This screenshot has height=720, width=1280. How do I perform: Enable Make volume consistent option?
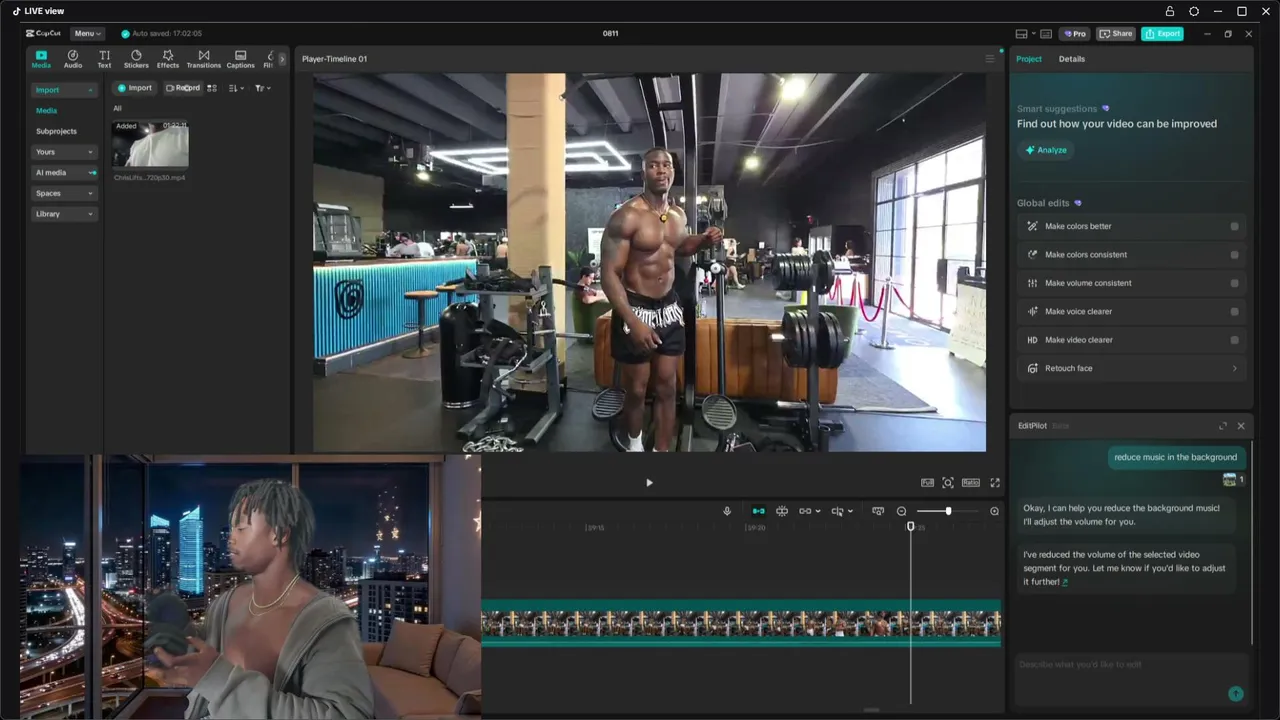pos(1234,283)
